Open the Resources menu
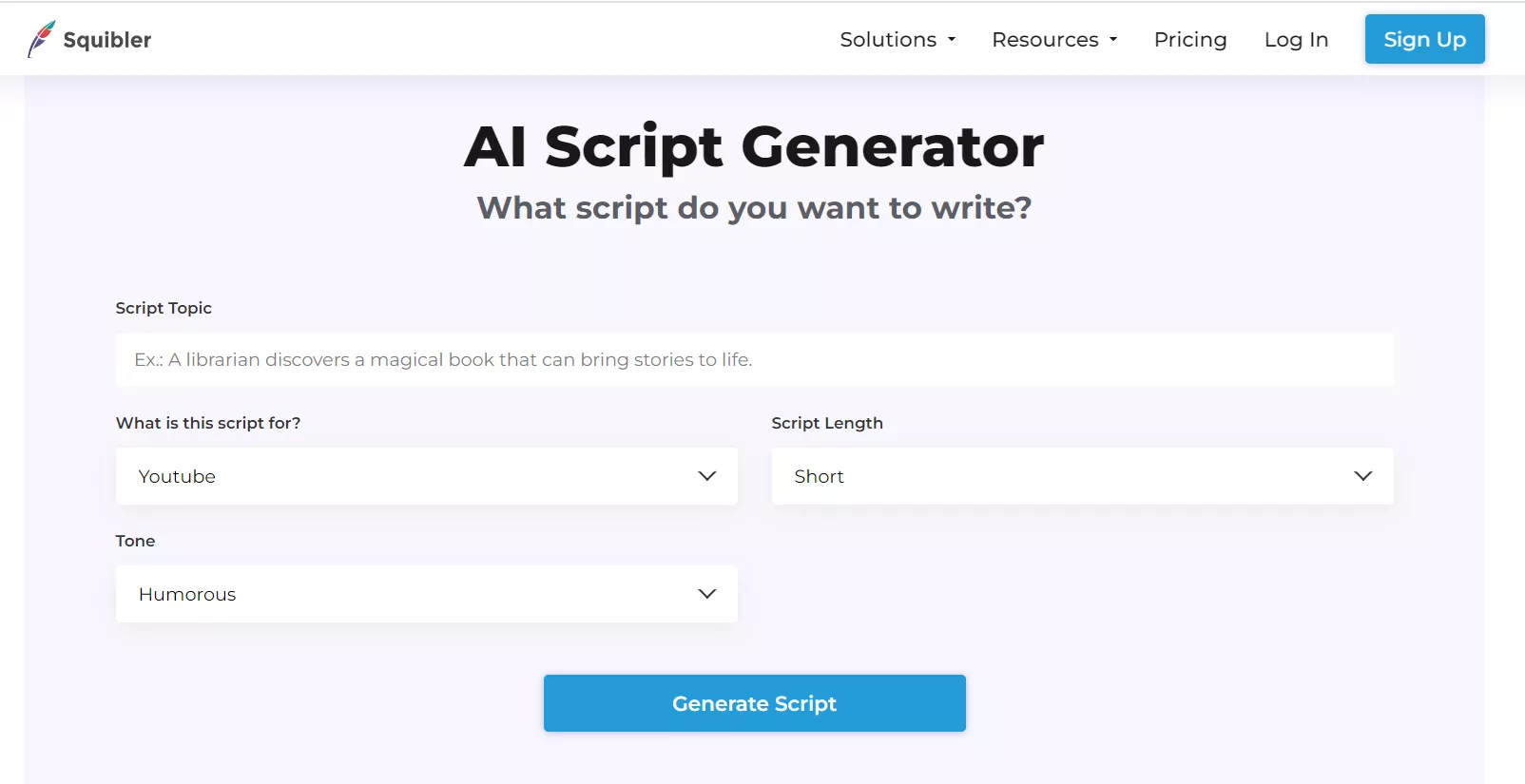 tap(1046, 40)
